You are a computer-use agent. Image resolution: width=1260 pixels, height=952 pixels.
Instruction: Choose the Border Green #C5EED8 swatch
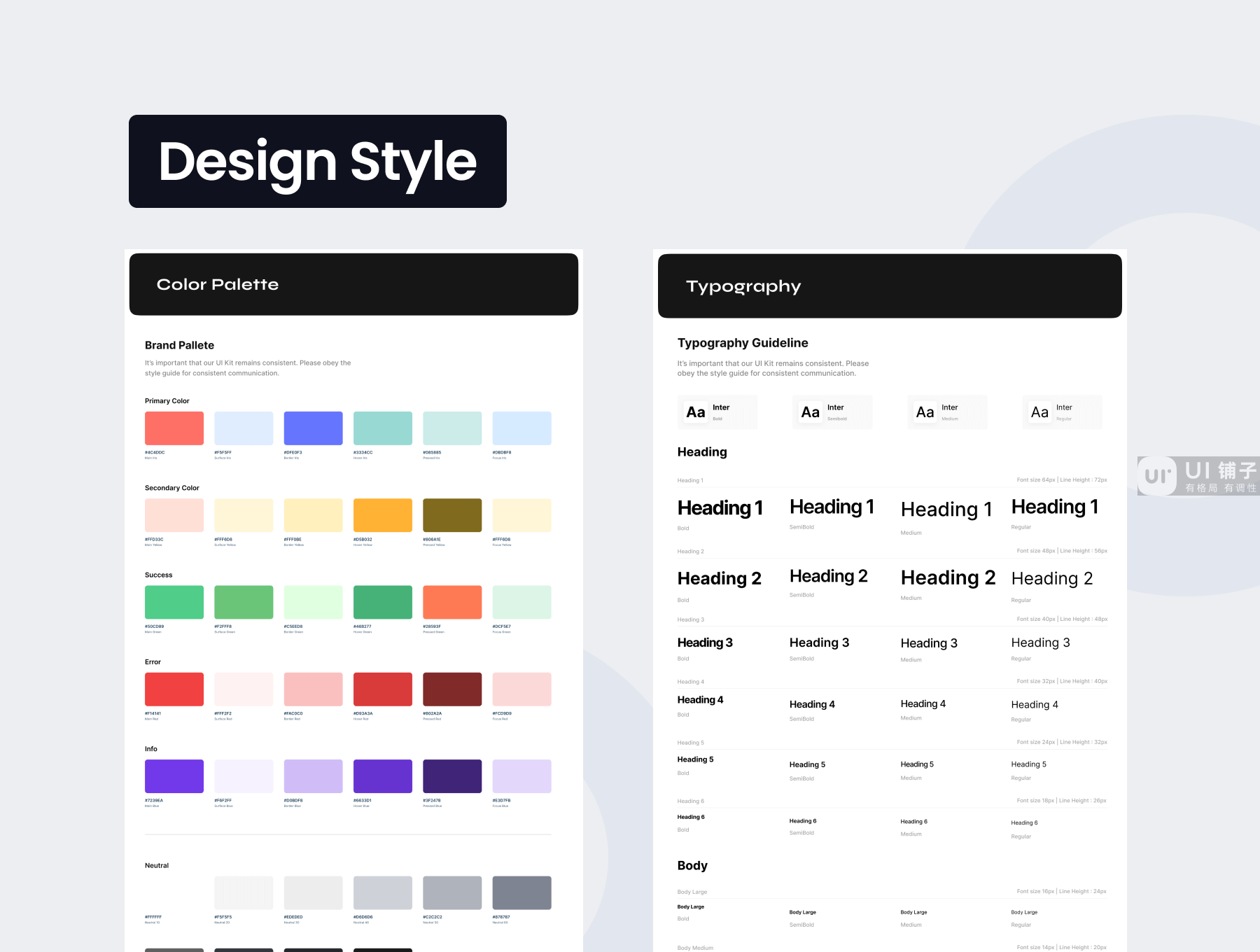[x=313, y=602]
